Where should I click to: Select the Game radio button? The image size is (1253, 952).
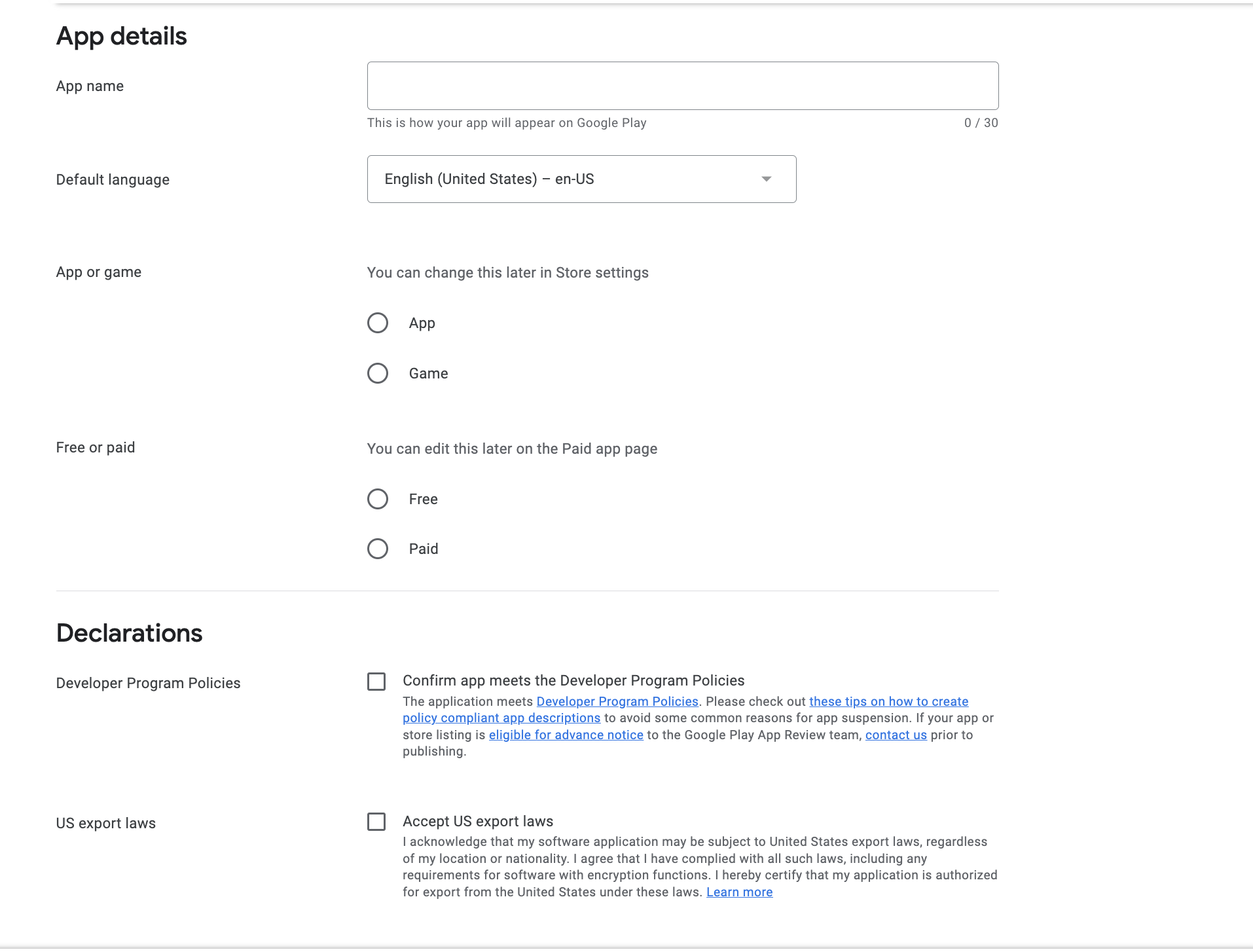coord(378,373)
